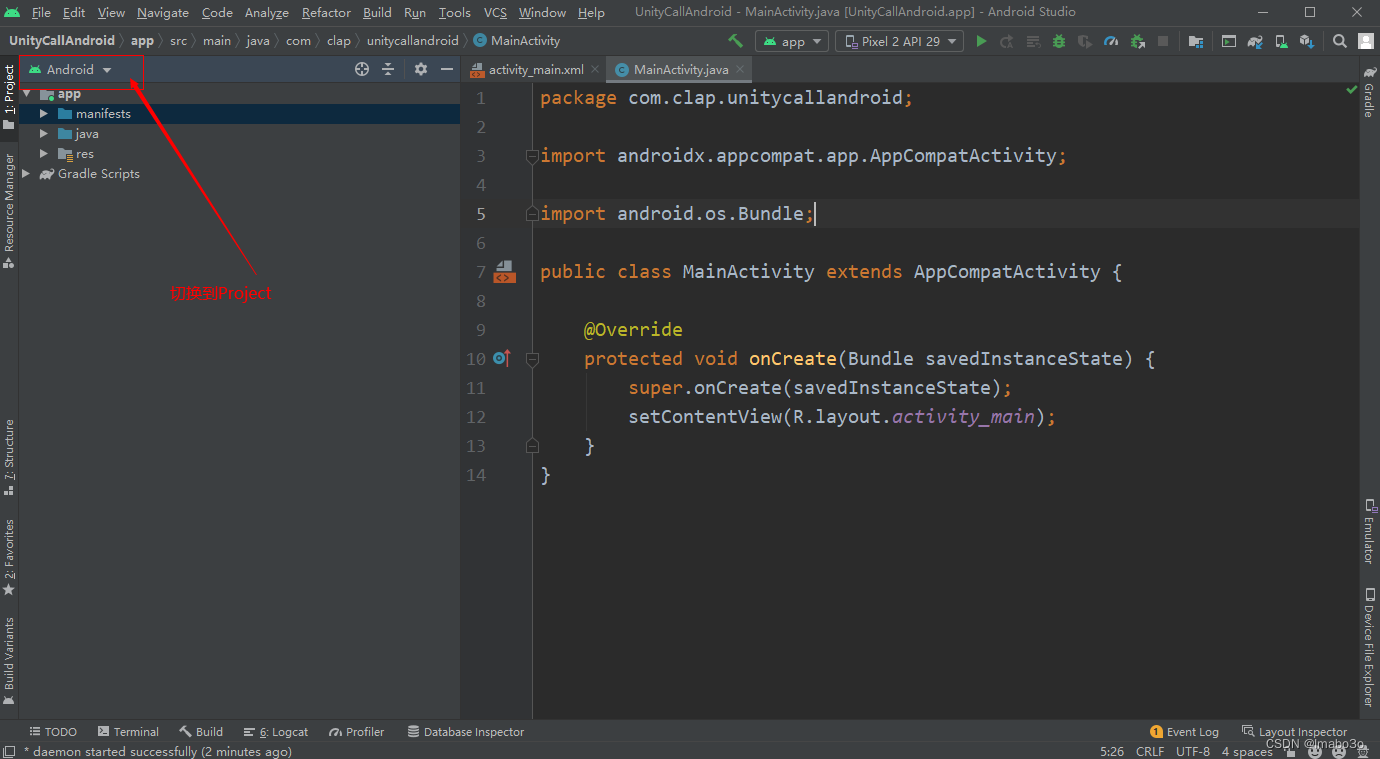This screenshot has height=759, width=1380.
Task: Open the Profiler tool window
Action: pos(357,732)
